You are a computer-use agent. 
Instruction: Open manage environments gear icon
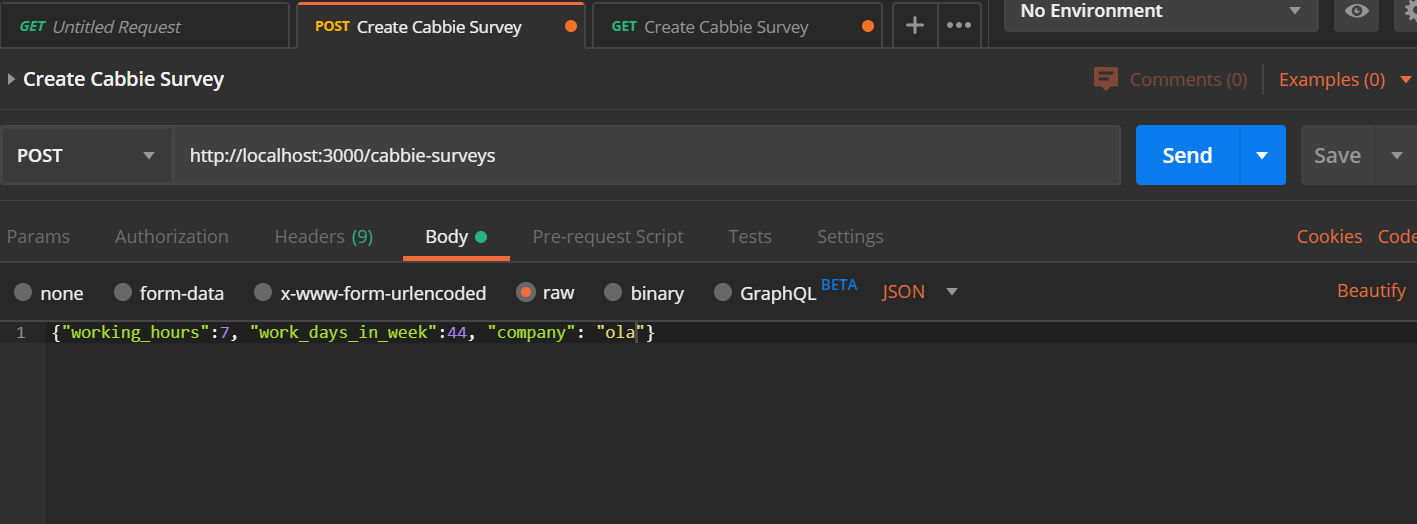pos(1408,11)
